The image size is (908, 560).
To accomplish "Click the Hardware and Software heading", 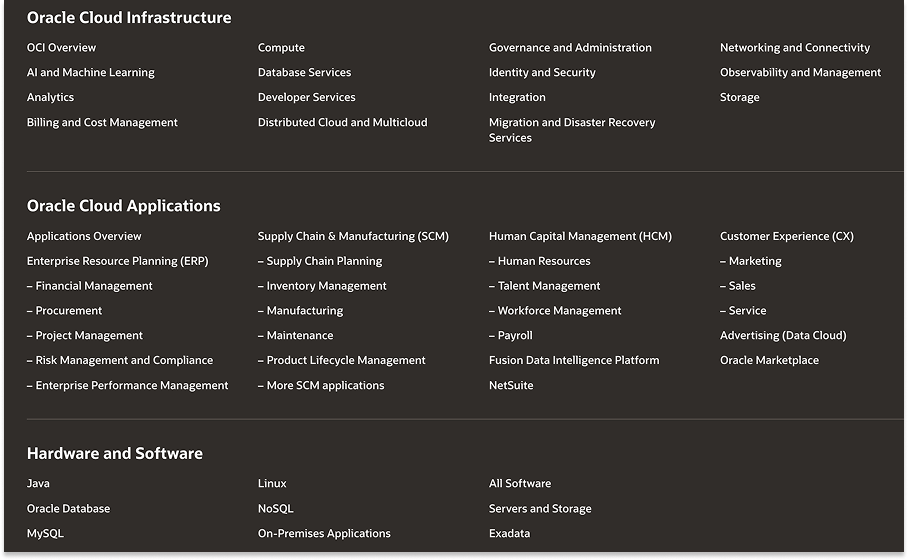I will tap(115, 453).
